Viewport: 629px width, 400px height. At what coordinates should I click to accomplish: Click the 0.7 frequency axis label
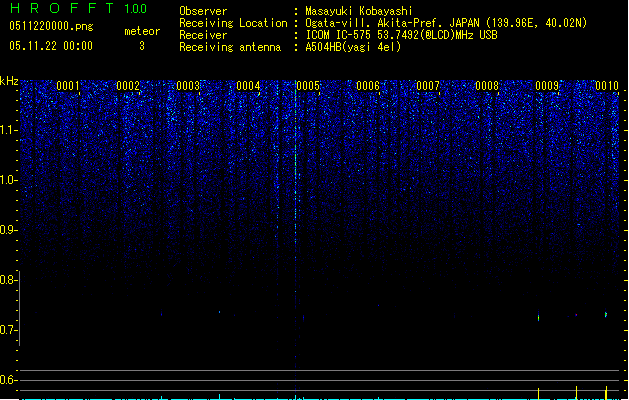click(x=8, y=330)
